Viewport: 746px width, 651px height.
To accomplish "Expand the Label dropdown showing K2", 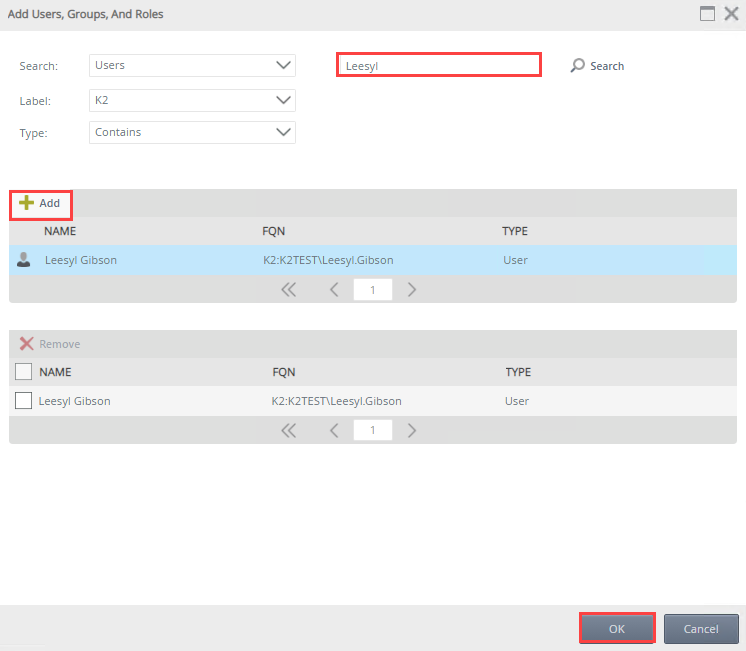I will coord(192,100).
